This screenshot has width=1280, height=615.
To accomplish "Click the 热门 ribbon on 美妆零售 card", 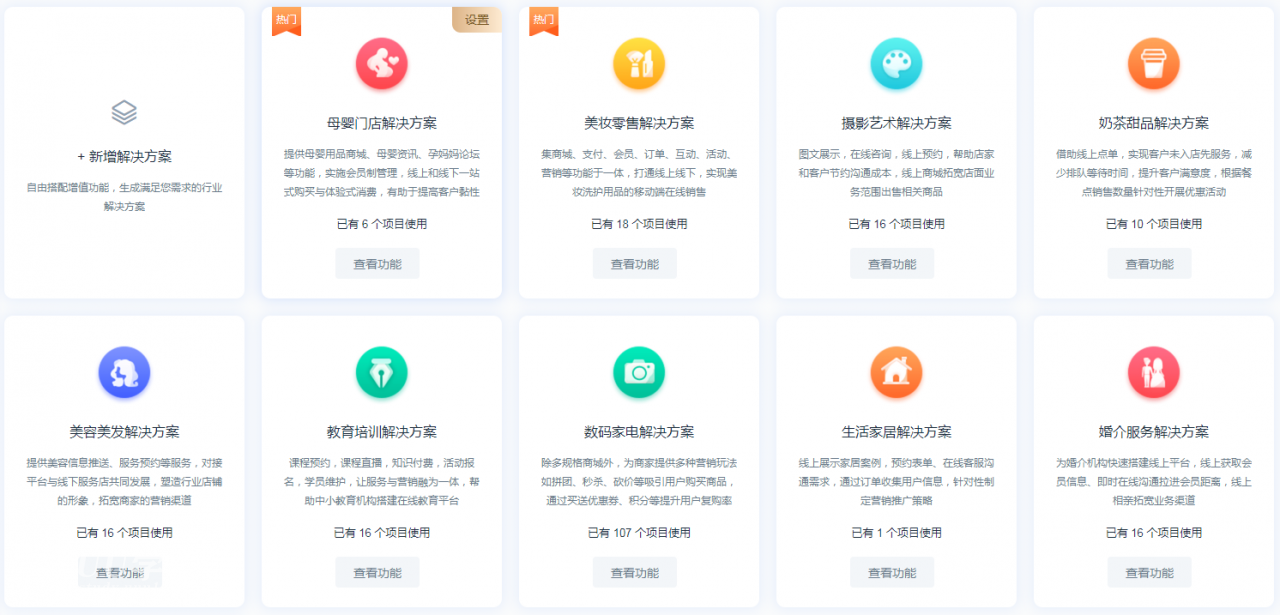I will pyautogui.click(x=543, y=19).
